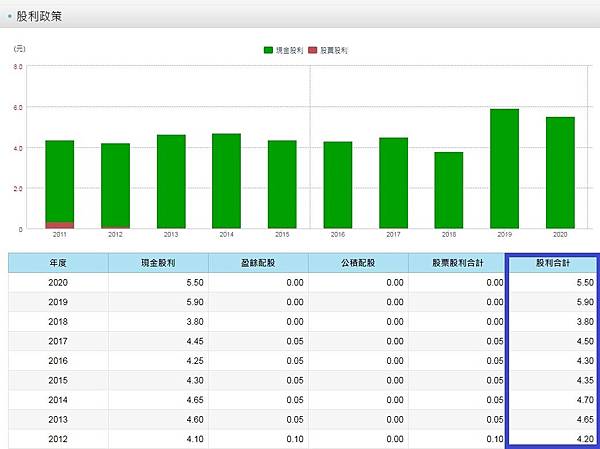Viewport: 600px width, 449px height.
Task: Click 現金股利 value 5.90 in 2019 row
Action: (x=195, y=302)
